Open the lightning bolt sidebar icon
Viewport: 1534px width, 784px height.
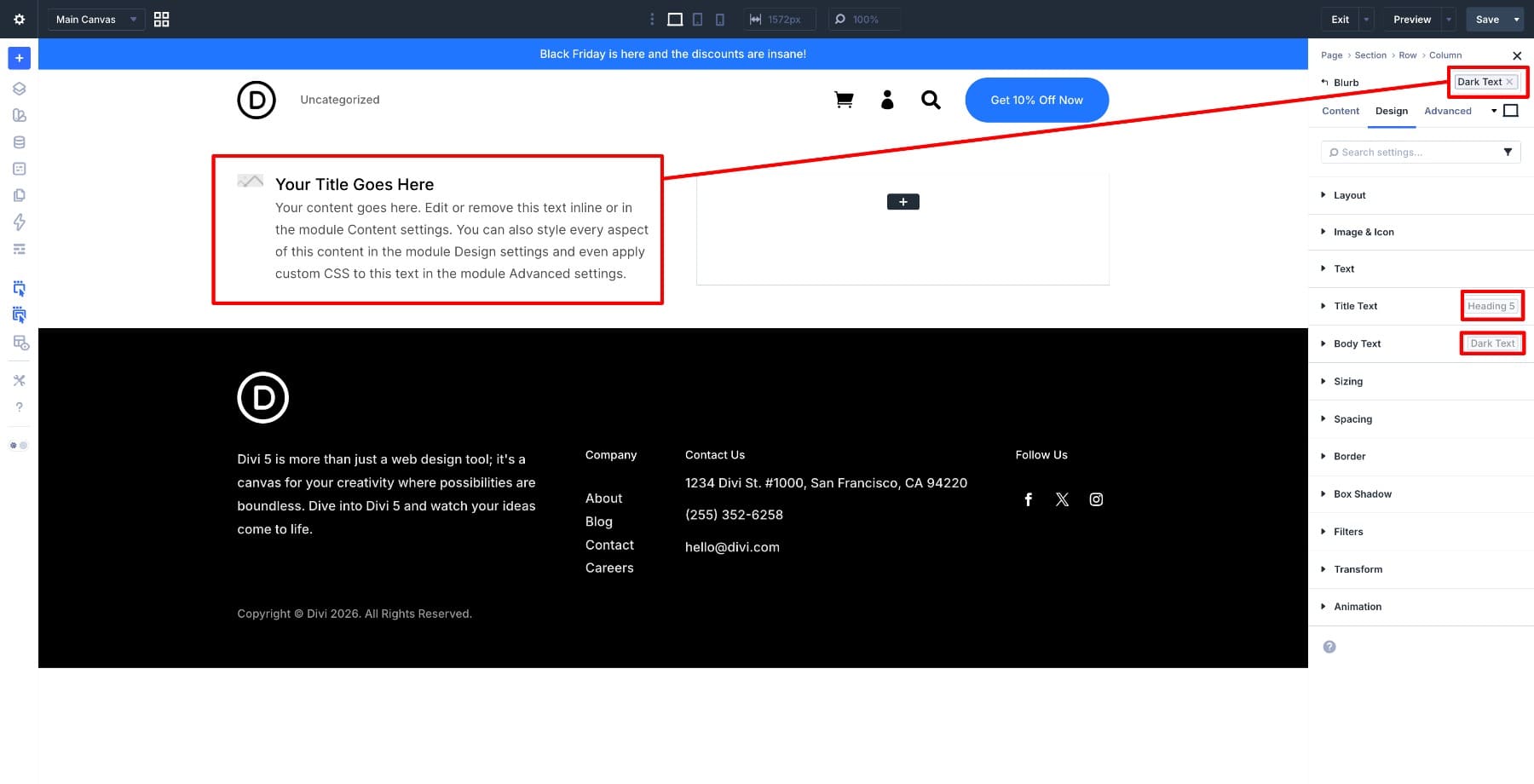tap(19, 222)
